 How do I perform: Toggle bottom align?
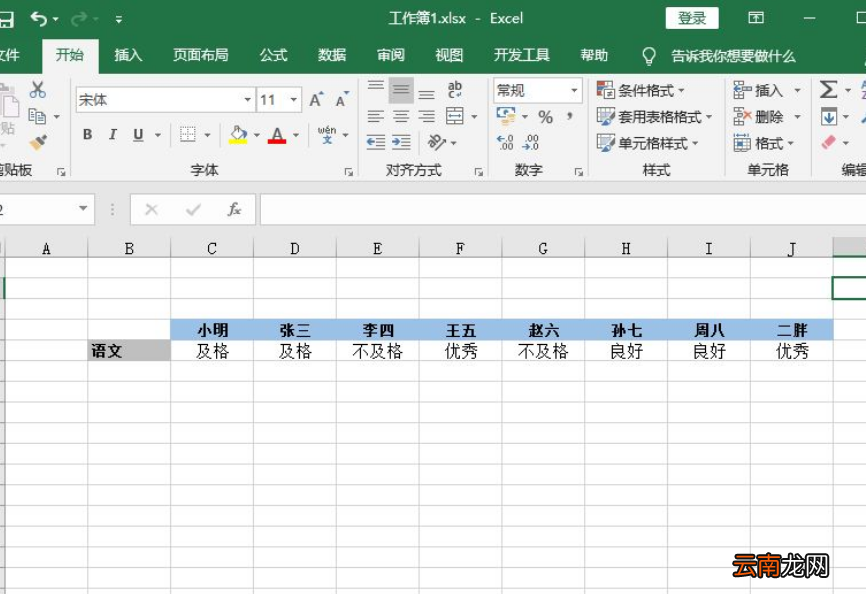click(426, 94)
